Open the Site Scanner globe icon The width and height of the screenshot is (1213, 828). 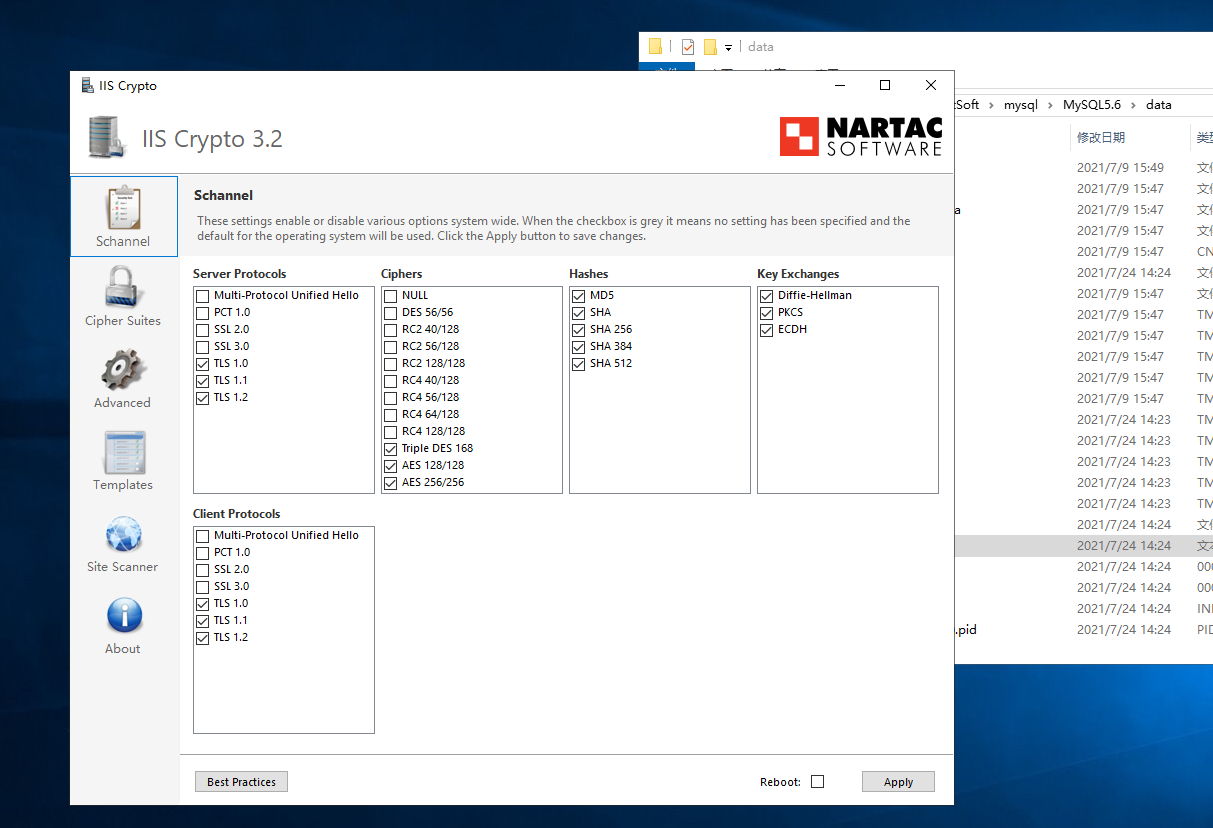[x=123, y=534]
